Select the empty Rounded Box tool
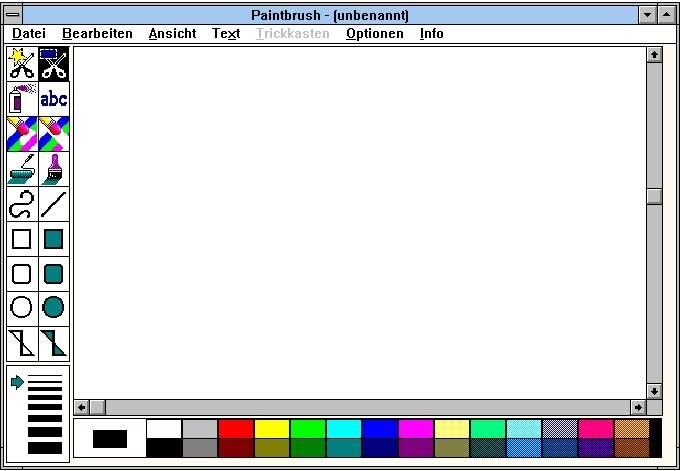 pos(23,274)
